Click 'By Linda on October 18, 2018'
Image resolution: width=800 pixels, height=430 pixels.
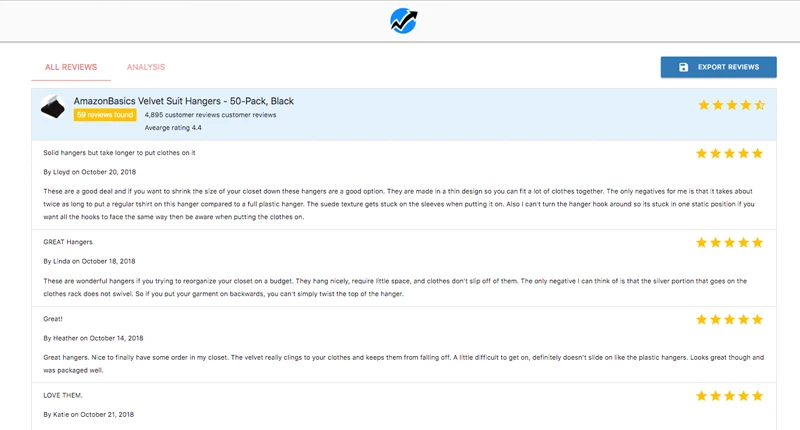click(89, 261)
